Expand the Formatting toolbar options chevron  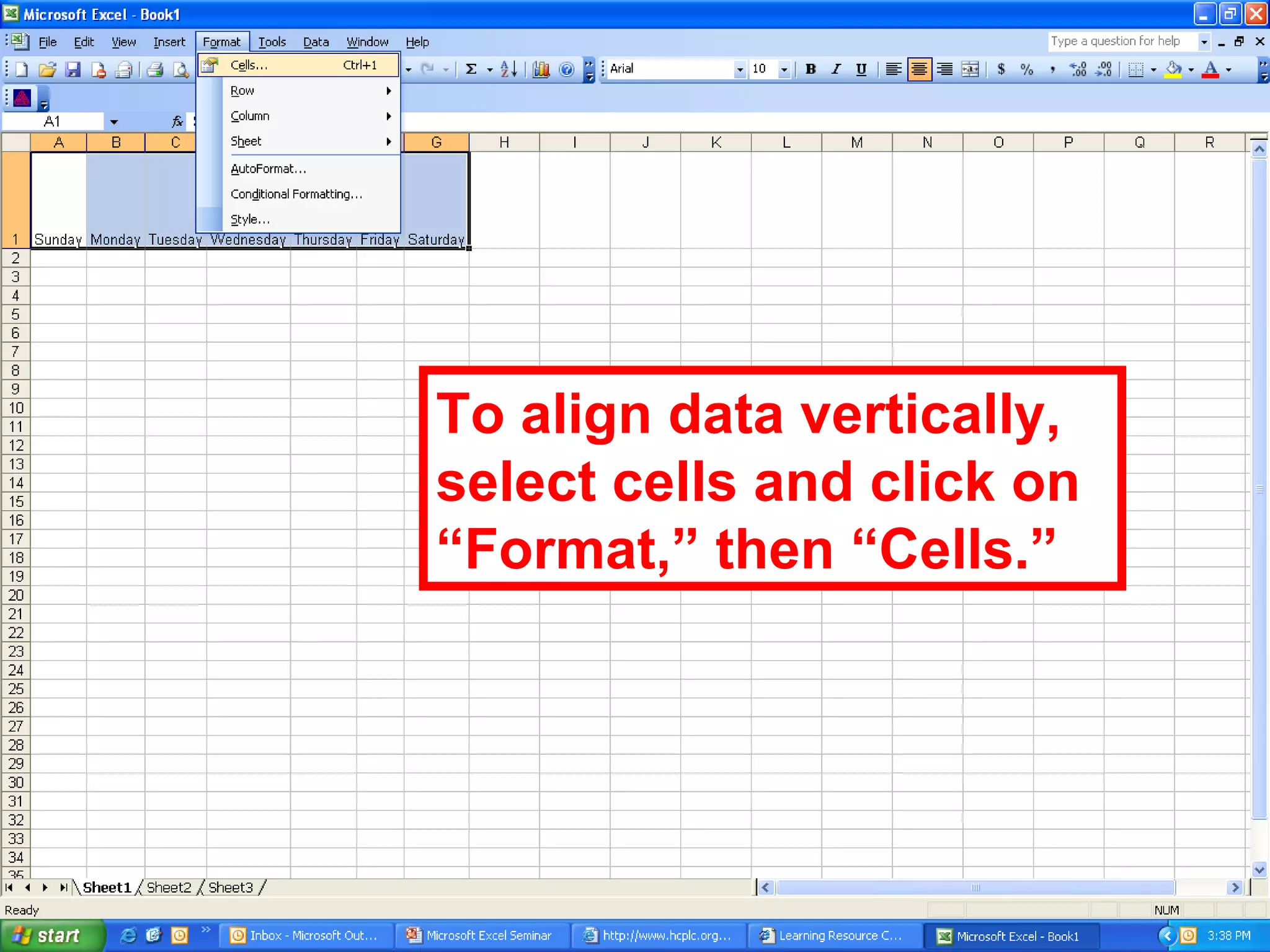tap(1263, 69)
